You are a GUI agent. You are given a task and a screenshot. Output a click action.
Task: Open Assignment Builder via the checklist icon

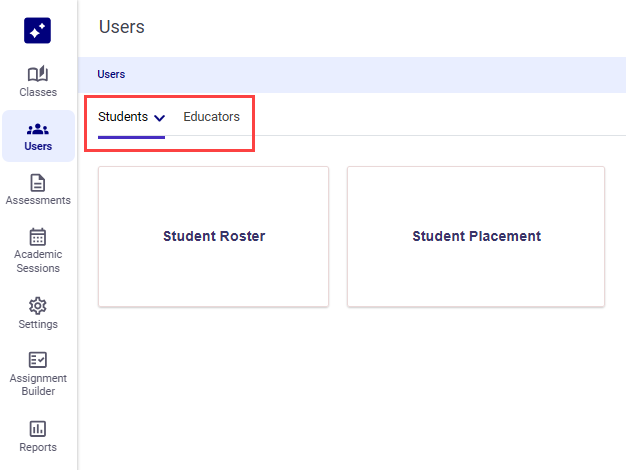pos(38,360)
